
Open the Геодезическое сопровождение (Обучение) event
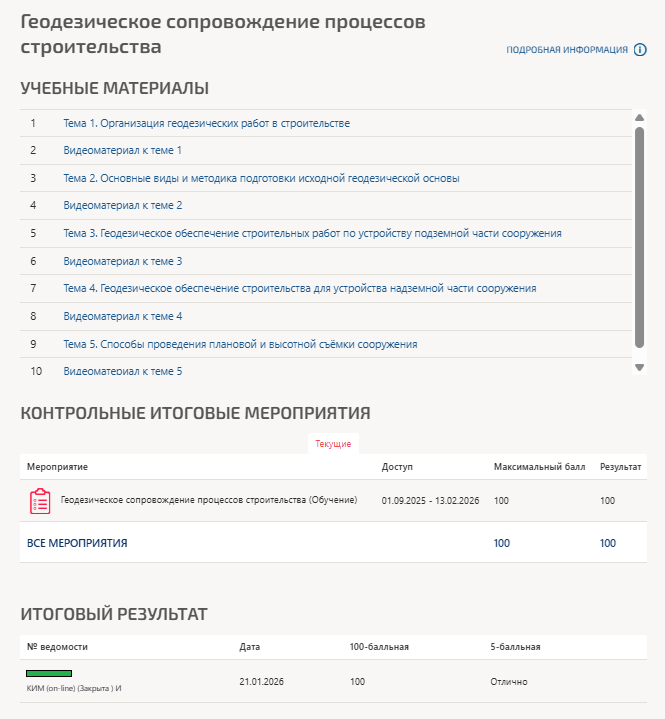208,500
